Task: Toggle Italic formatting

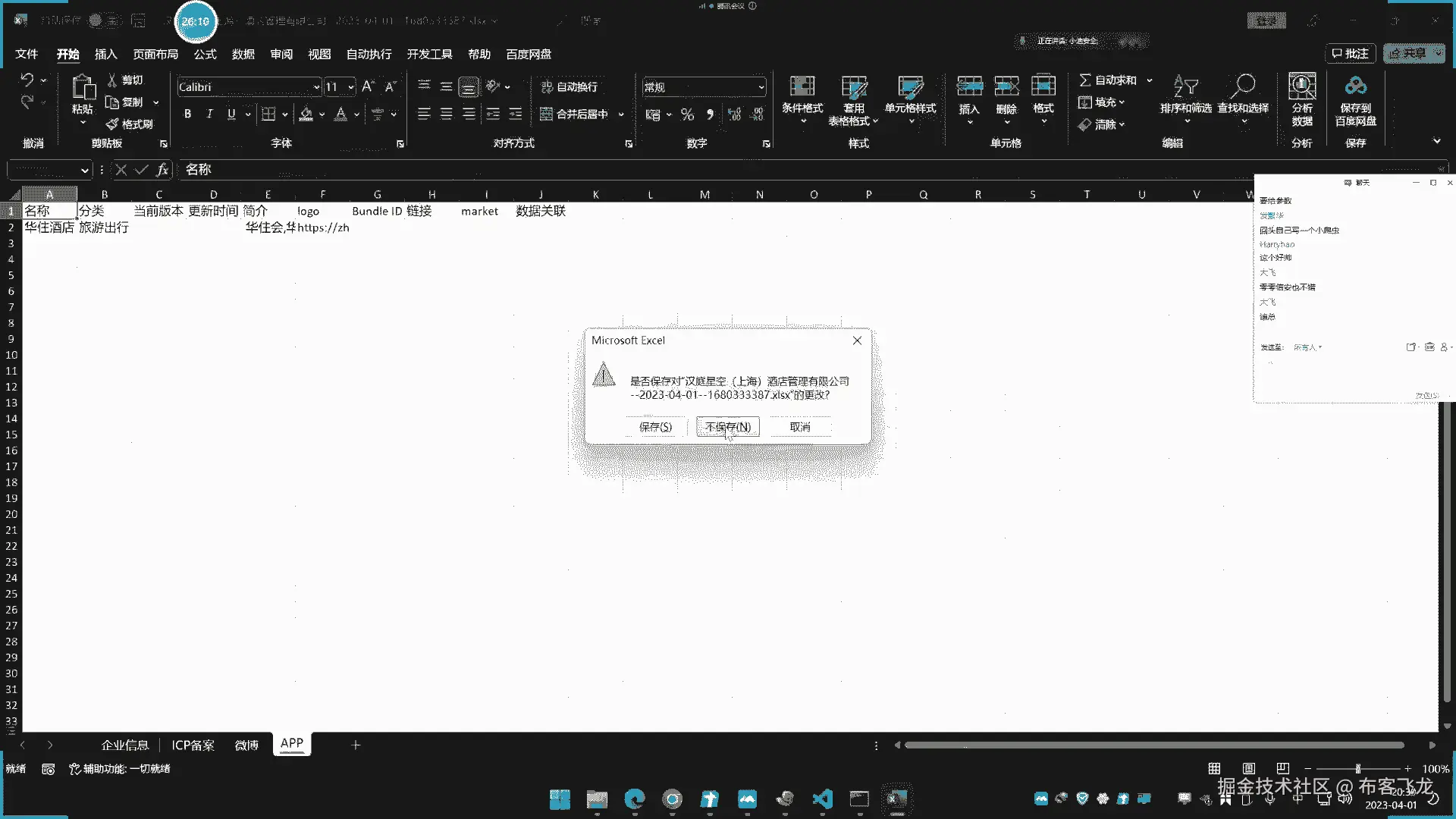Action: (x=209, y=114)
